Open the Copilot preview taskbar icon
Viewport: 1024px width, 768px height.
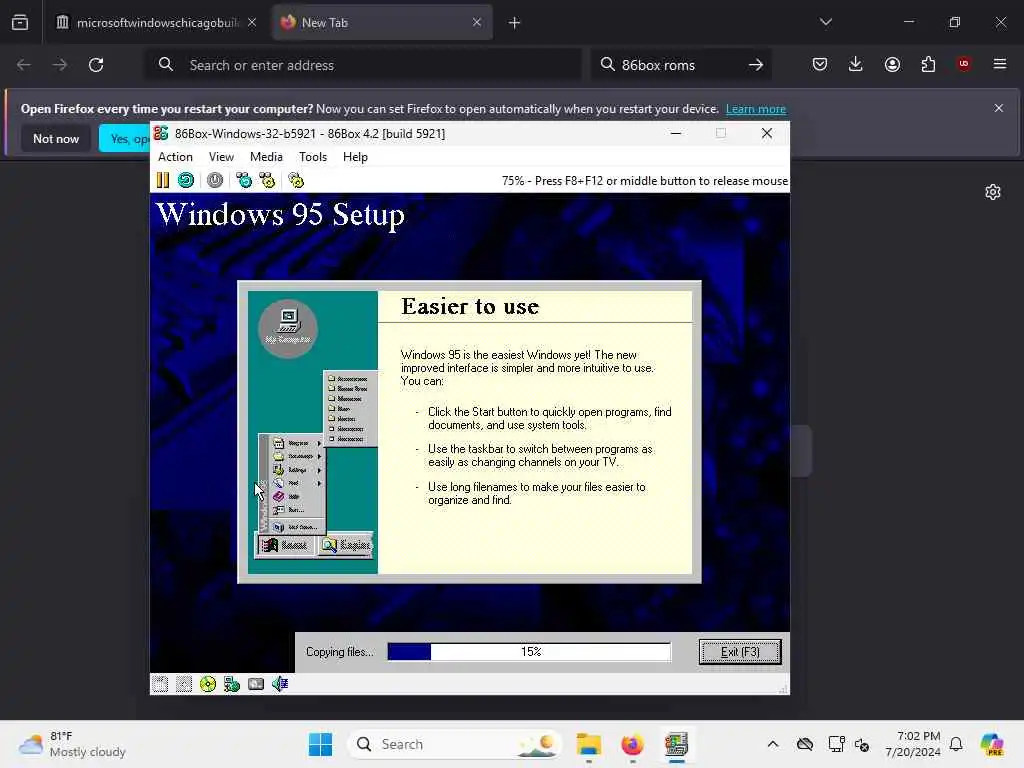click(992, 744)
